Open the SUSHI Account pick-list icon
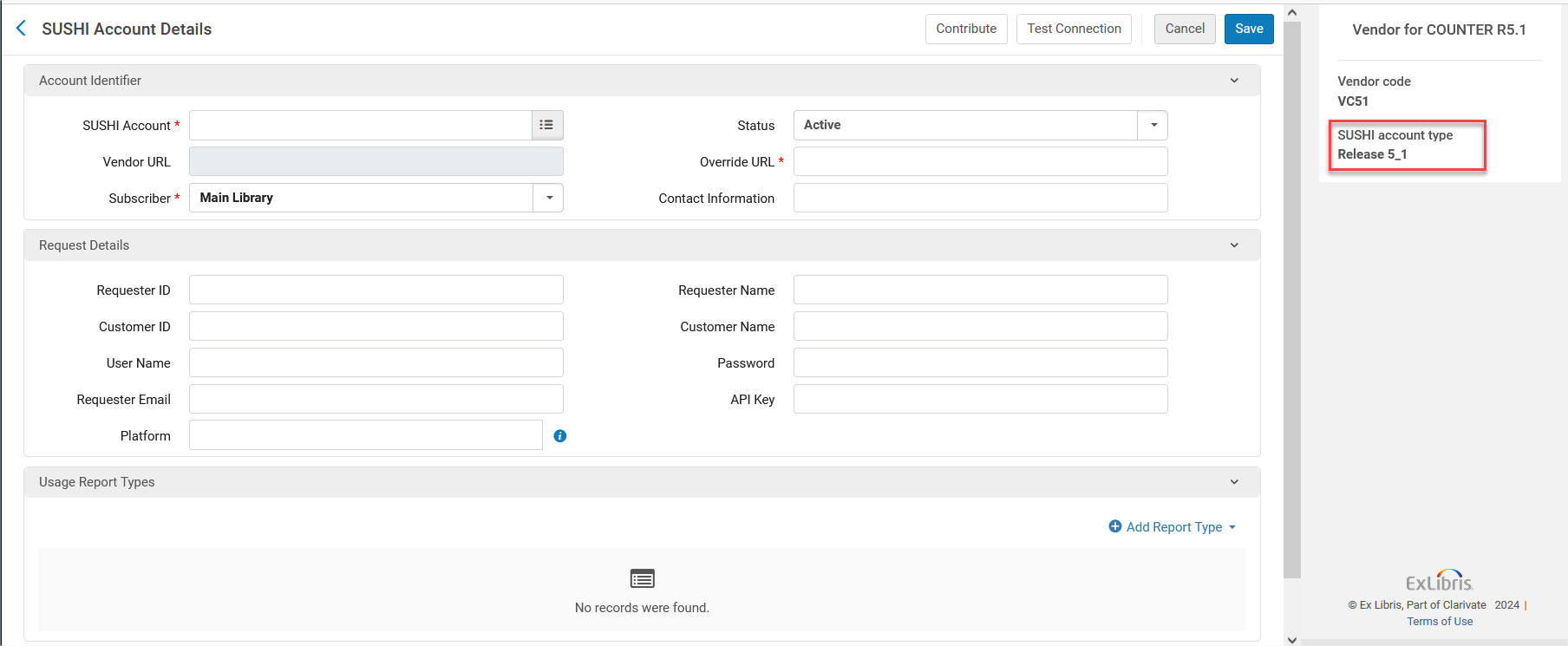The height and width of the screenshot is (646, 1568). (x=546, y=125)
